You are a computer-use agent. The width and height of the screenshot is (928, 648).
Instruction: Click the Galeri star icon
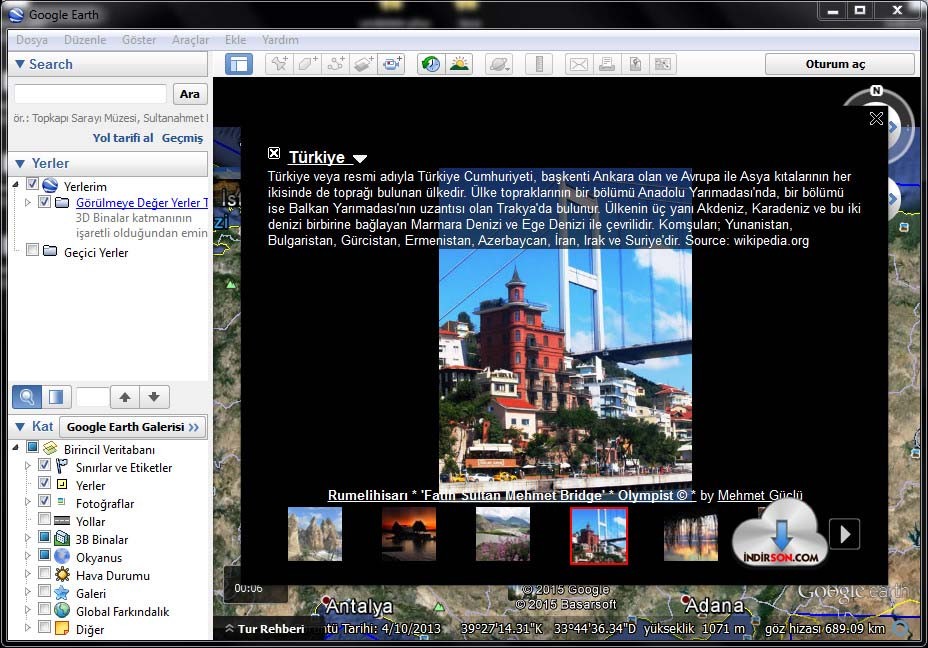pos(62,592)
